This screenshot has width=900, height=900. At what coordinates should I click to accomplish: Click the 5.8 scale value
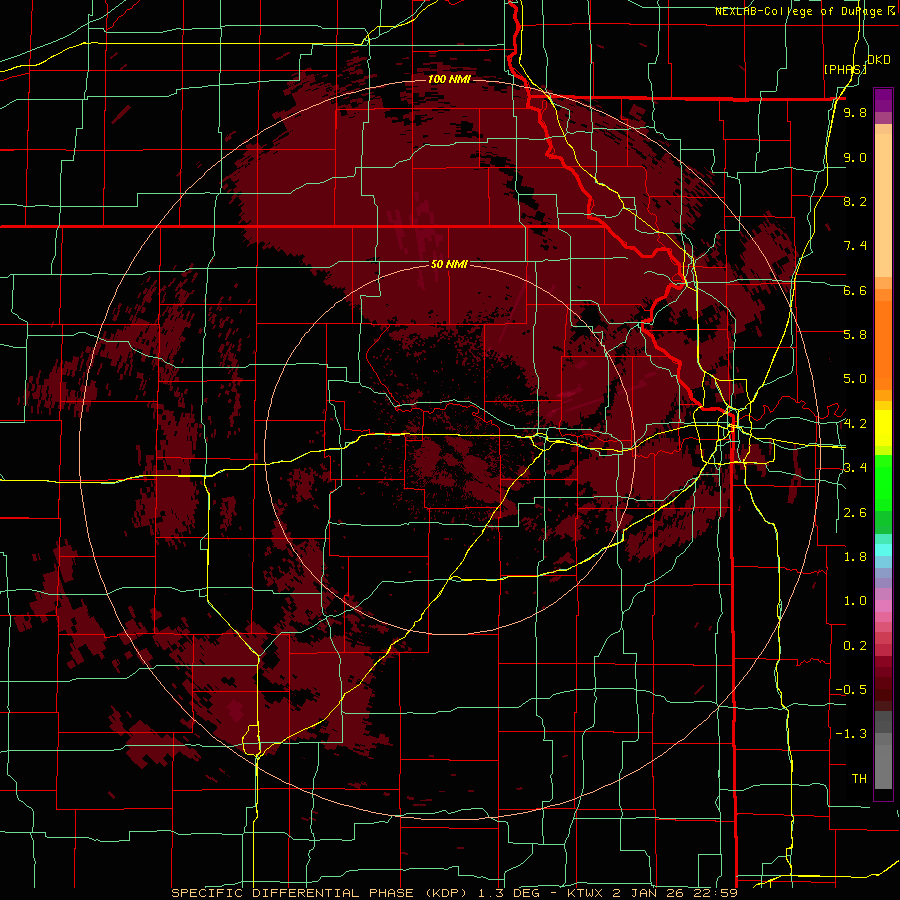click(x=855, y=335)
